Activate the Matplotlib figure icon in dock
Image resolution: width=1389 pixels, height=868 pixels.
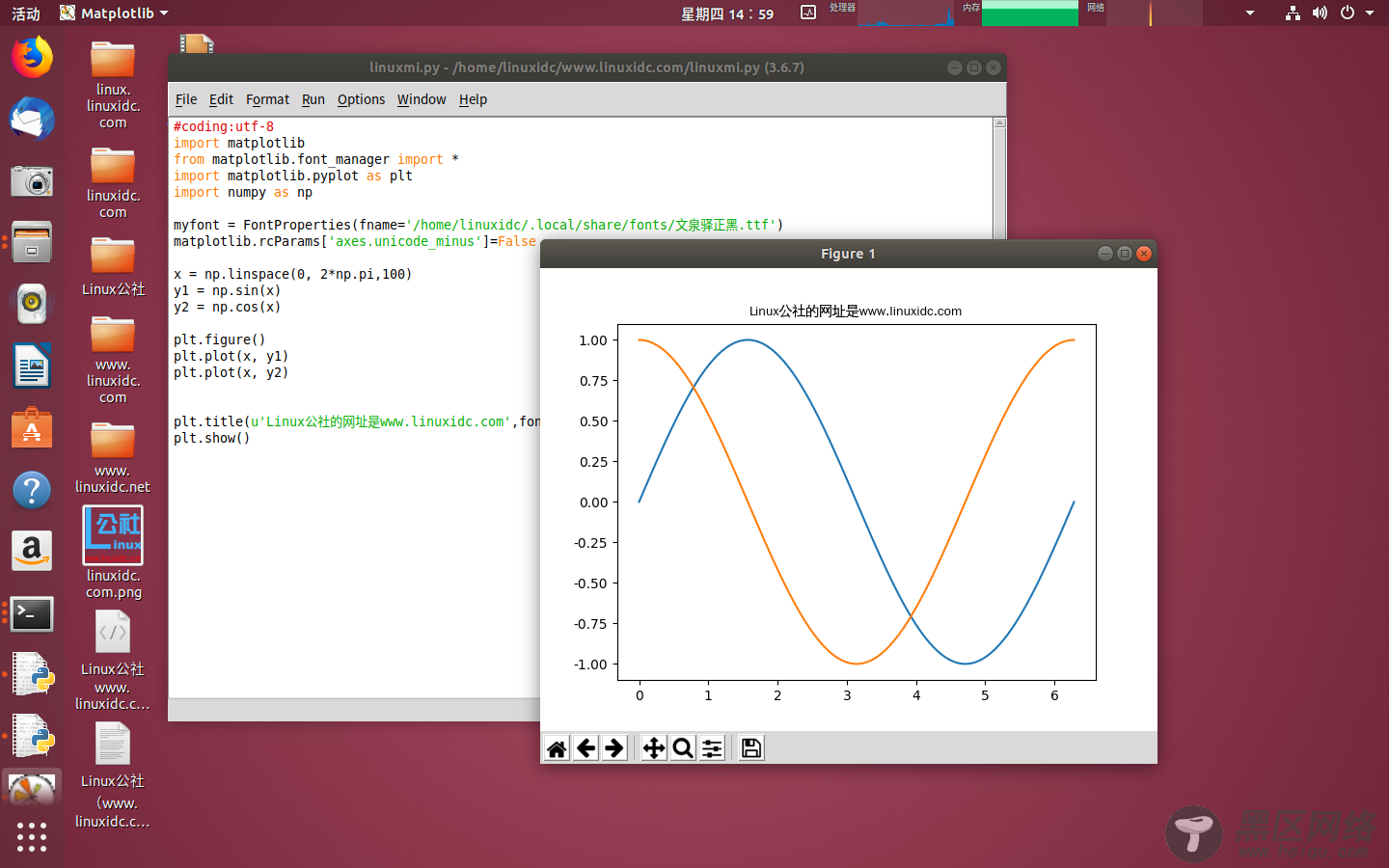point(32,791)
